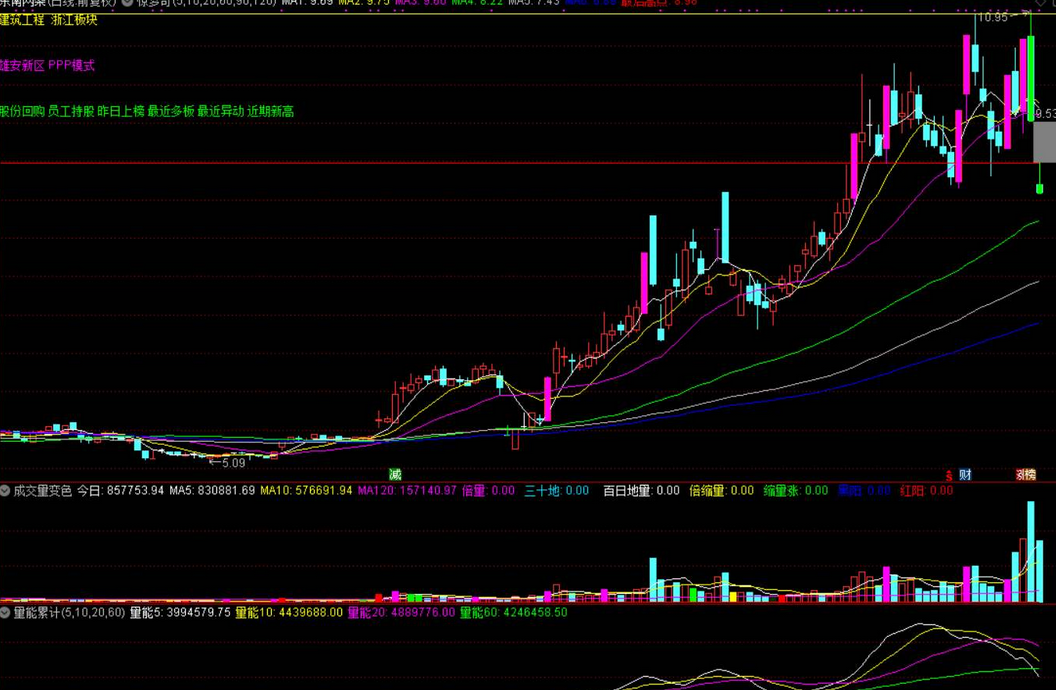Open the PPP模式 concept tag
Image resolution: width=1056 pixels, height=690 pixels.
click(71, 65)
